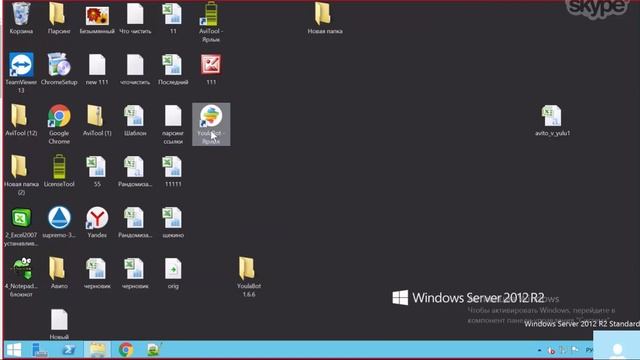The width and height of the screenshot is (640, 360).
Task: Select the YoulaBot - Ярлык shortcut
Action: [211, 124]
